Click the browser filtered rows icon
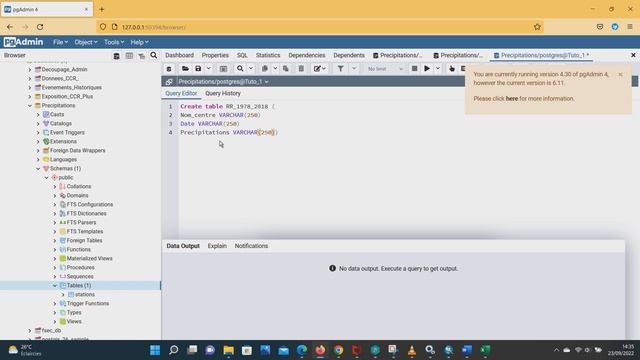Viewport: 640px width, 360px height. (x=142, y=56)
